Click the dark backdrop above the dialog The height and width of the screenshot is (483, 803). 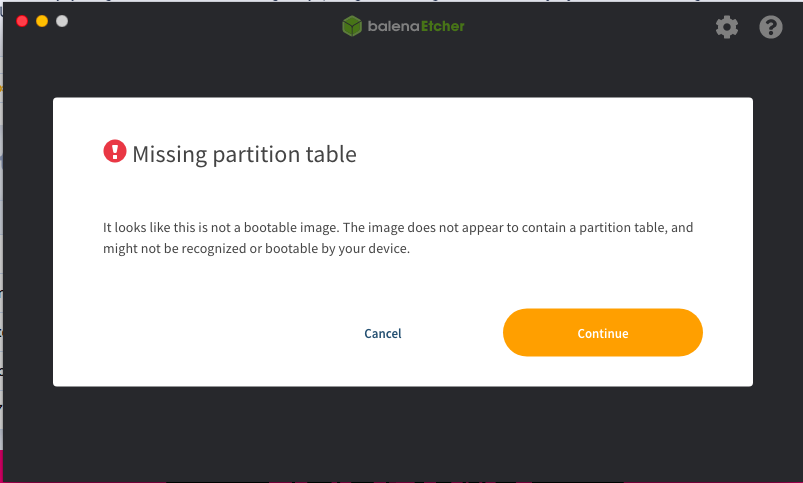[402, 72]
